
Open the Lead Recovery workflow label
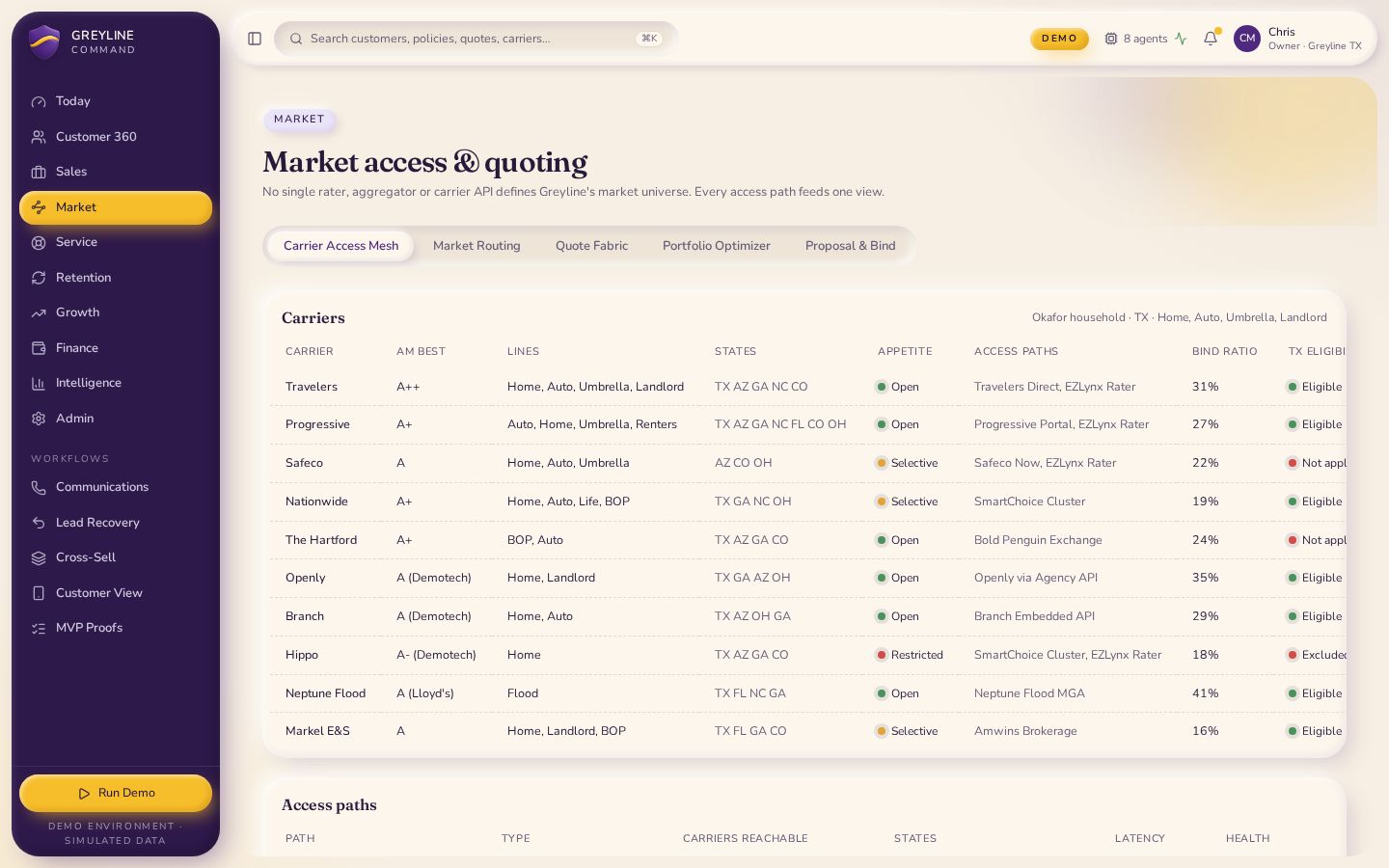(x=97, y=523)
